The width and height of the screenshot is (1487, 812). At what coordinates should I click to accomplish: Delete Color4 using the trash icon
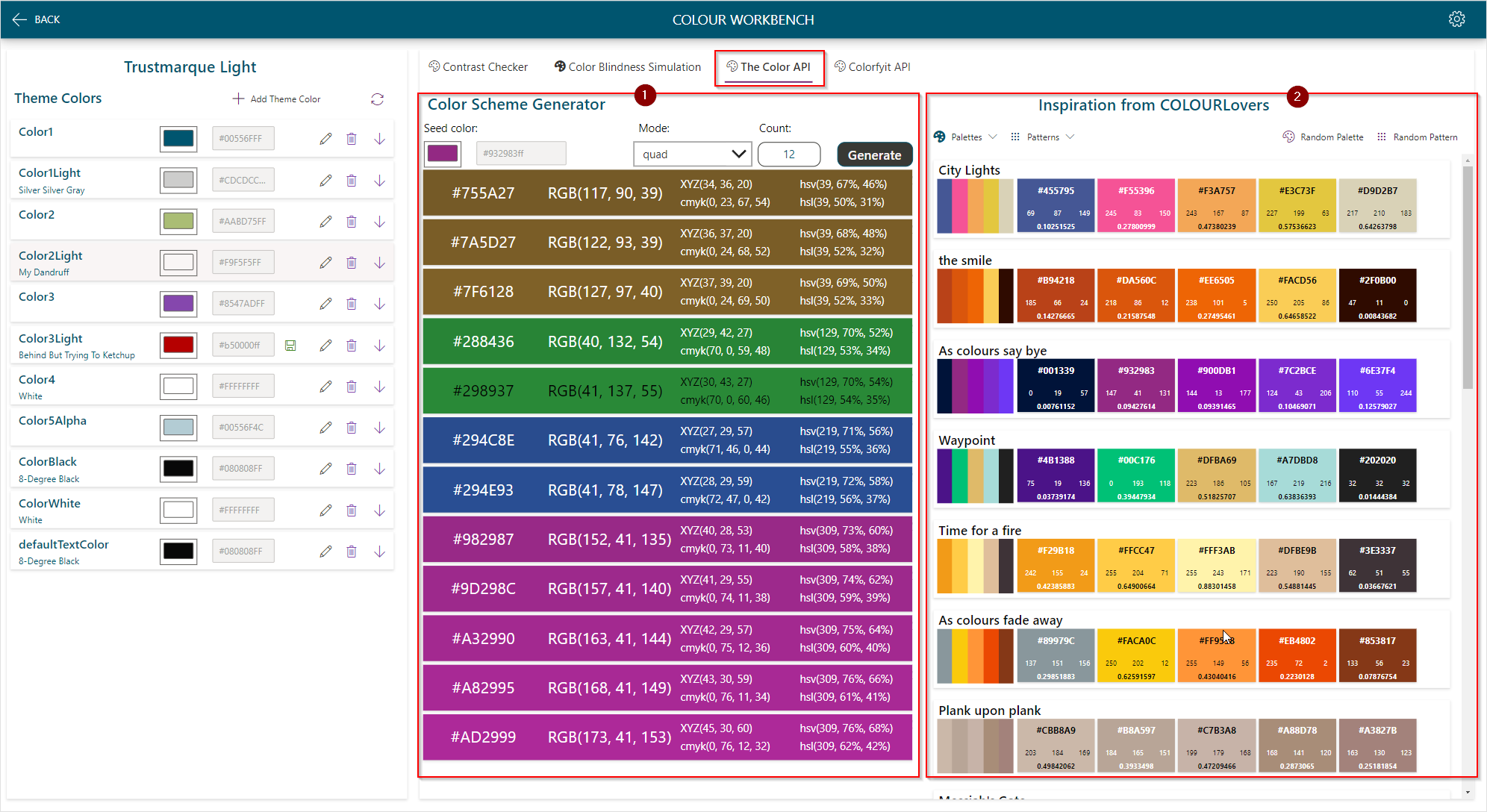click(x=352, y=387)
